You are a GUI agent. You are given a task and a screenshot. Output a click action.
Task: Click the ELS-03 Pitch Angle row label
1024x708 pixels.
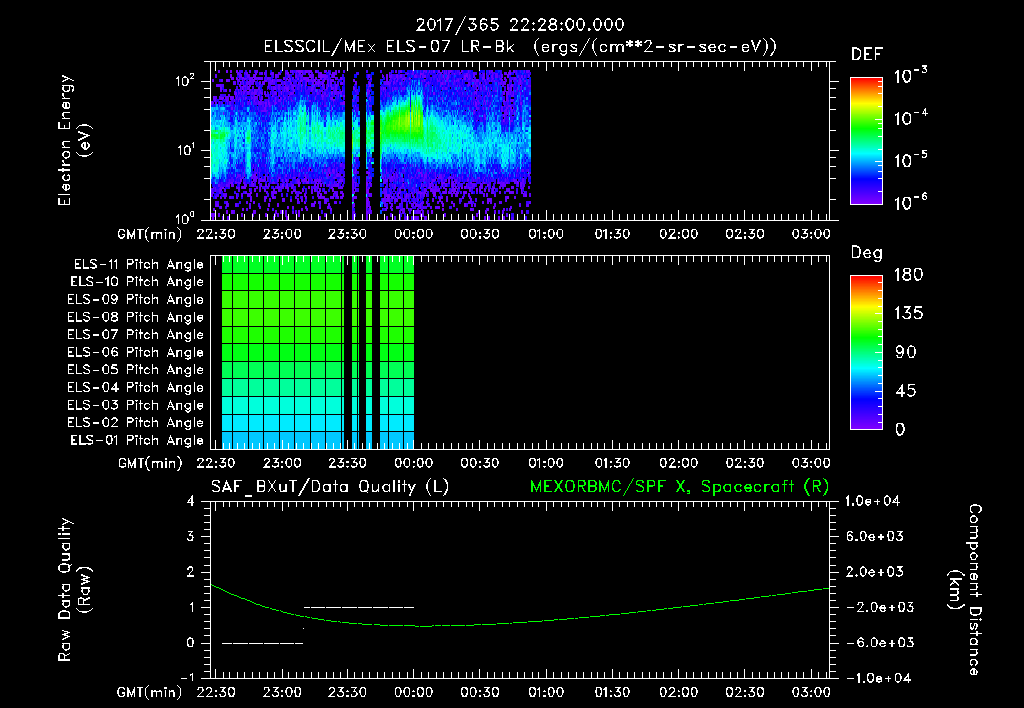[x=135, y=405]
